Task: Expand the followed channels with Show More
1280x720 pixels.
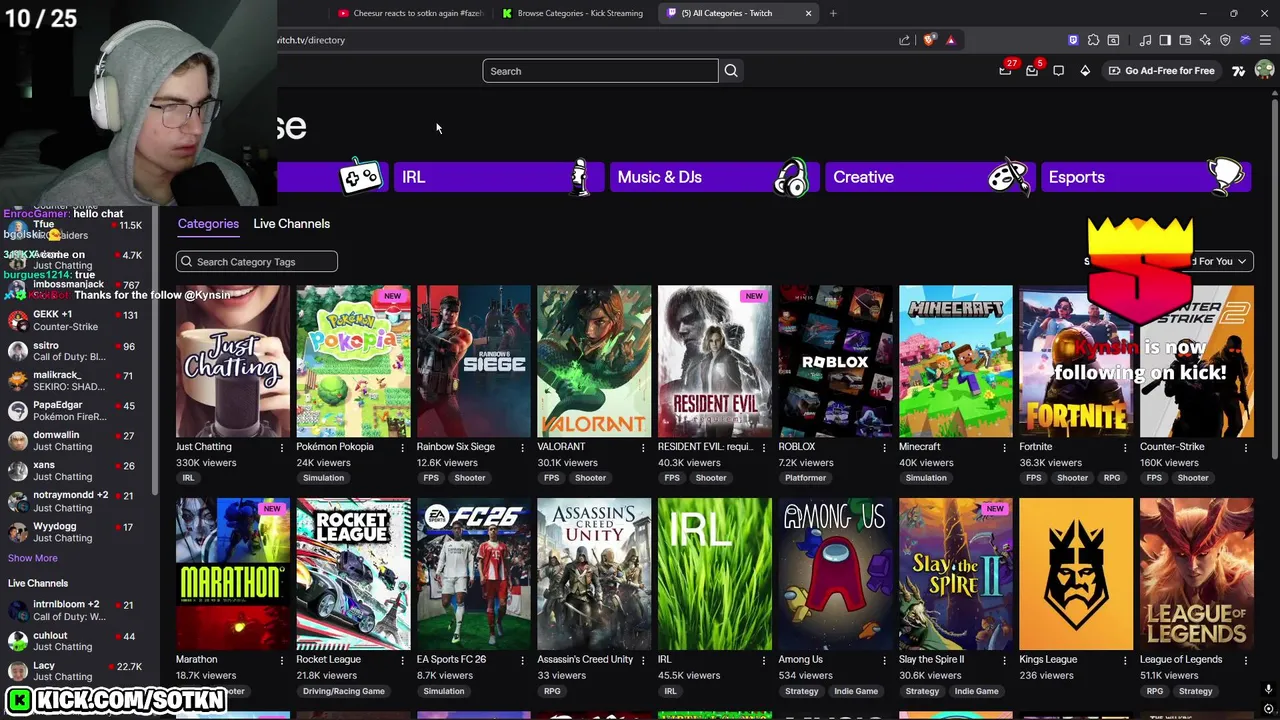Action: tap(33, 558)
